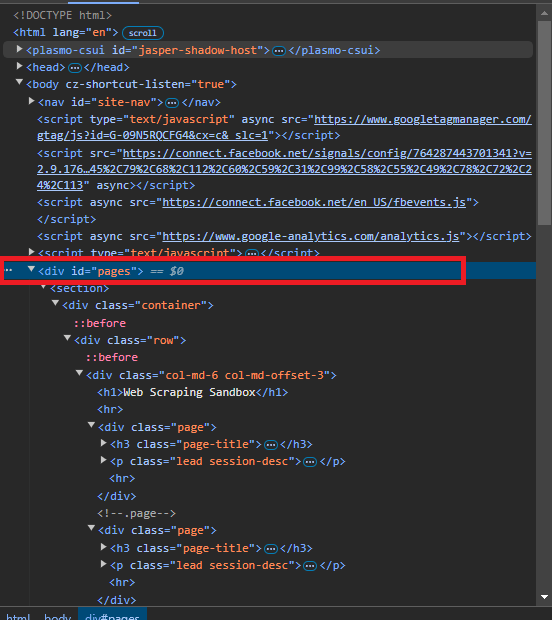Click ellipsis badge in first page-title h3
Image resolution: width=552 pixels, height=620 pixels.
[x=270, y=445]
